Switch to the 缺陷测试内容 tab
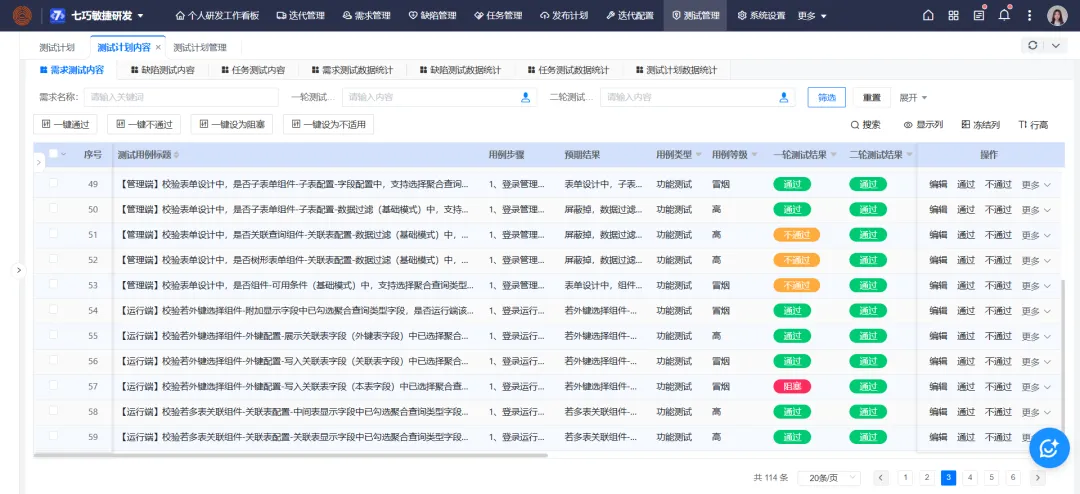Image resolution: width=1080 pixels, height=494 pixels. pyautogui.click(x=161, y=70)
